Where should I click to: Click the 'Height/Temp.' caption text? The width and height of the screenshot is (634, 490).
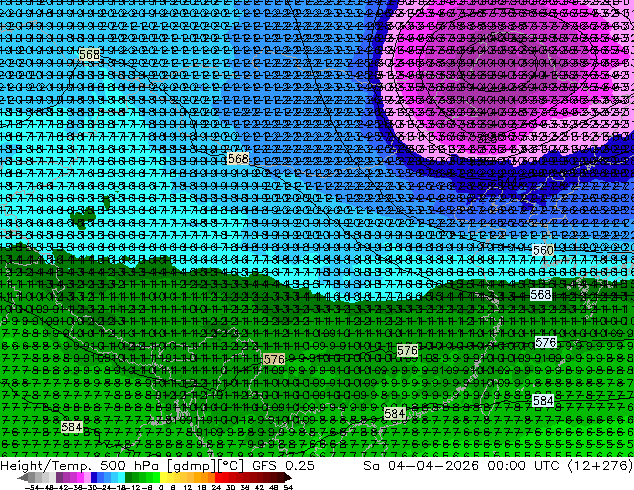point(46,466)
